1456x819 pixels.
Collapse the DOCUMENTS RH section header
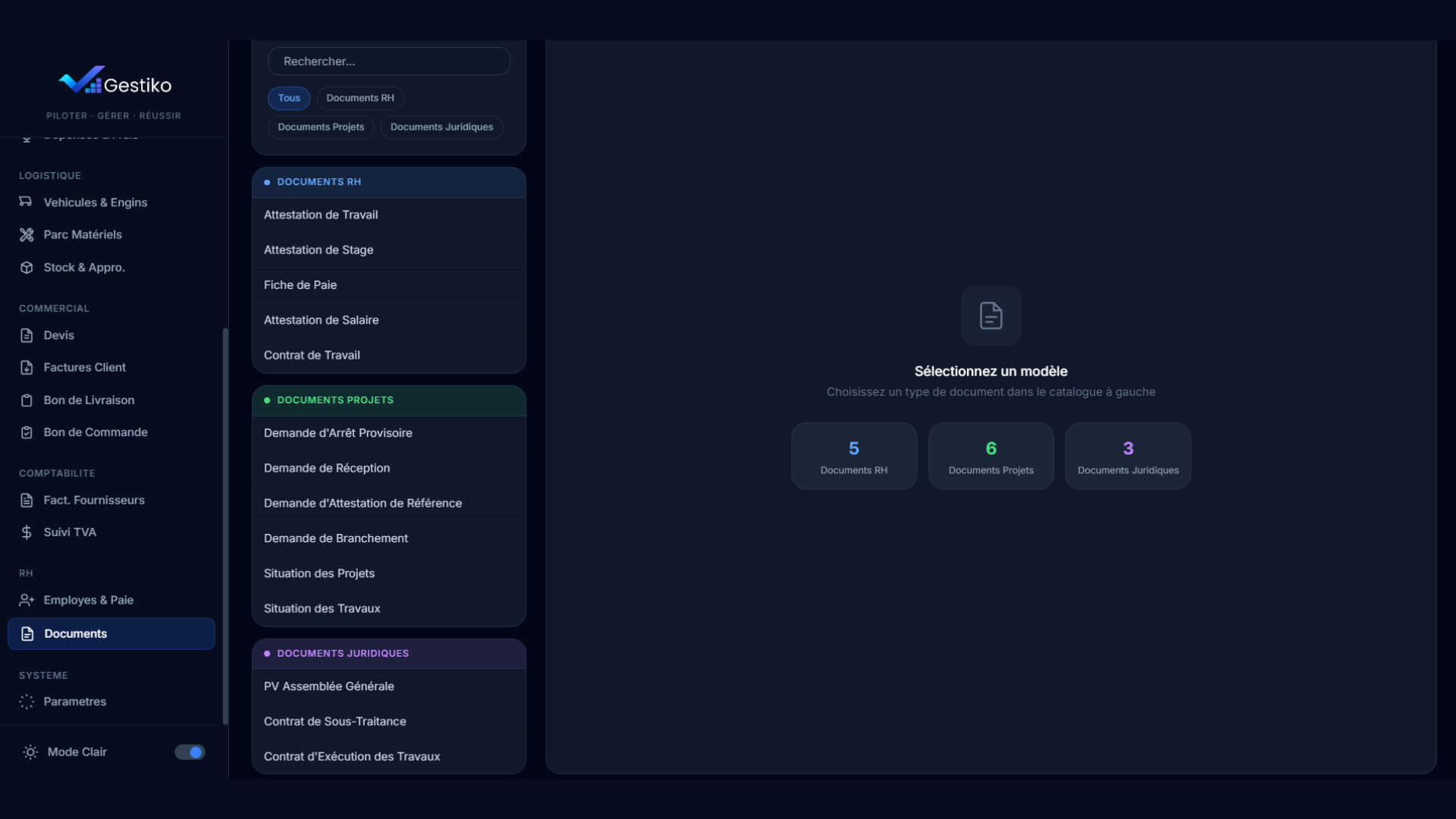[388, 182]
